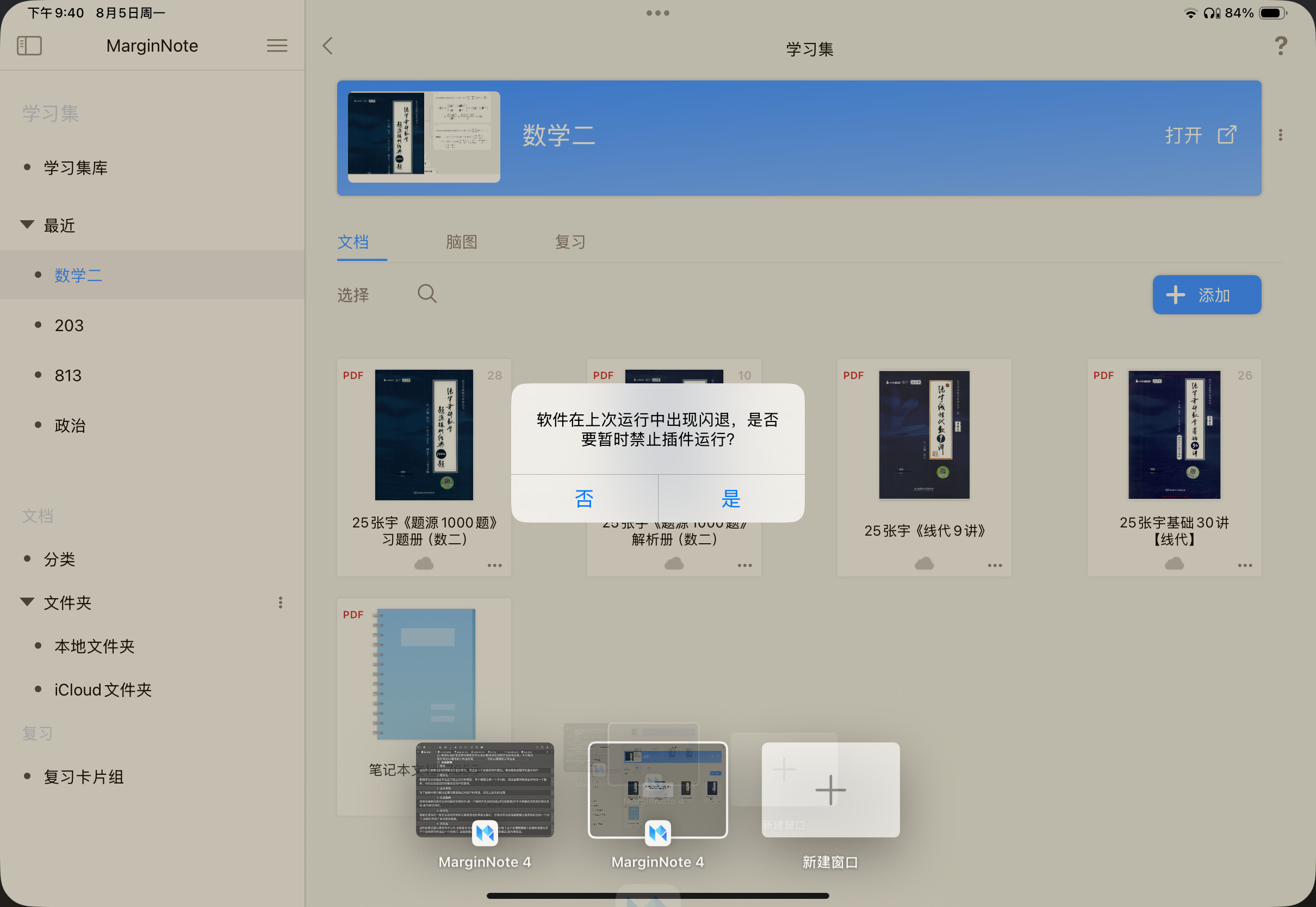This screenshot has height=907, width=1316.
Task: Tap the cloud icon under 25张宇《线代9讲》
Action: [924, 564]
